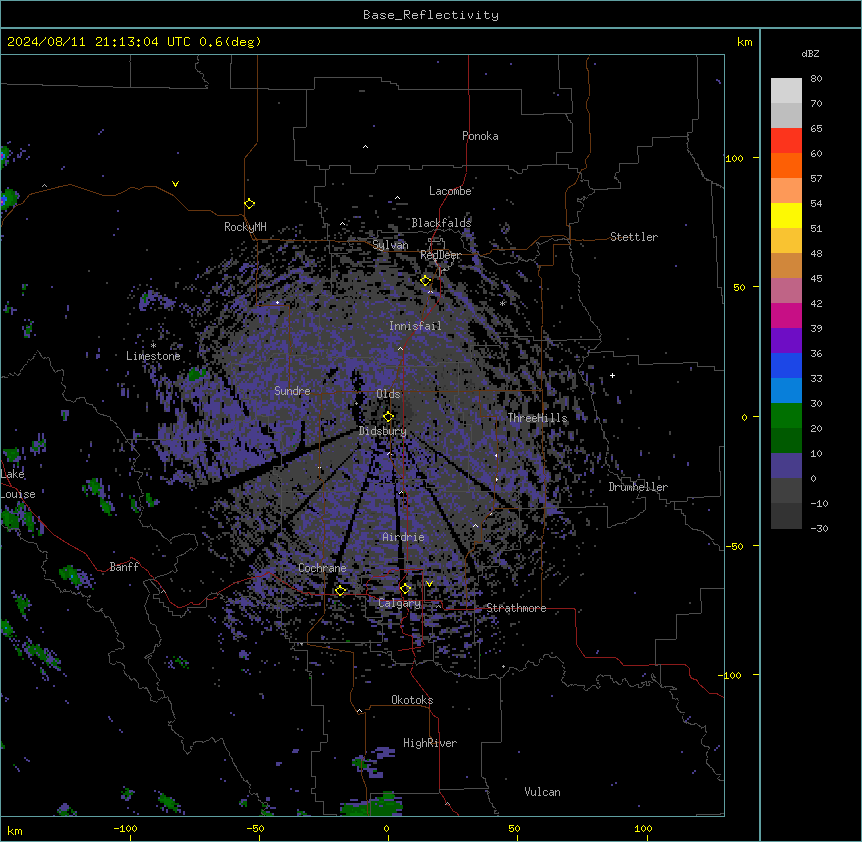
Task: Click the white plus marker north of Drumheller
Action: [612, 375]
